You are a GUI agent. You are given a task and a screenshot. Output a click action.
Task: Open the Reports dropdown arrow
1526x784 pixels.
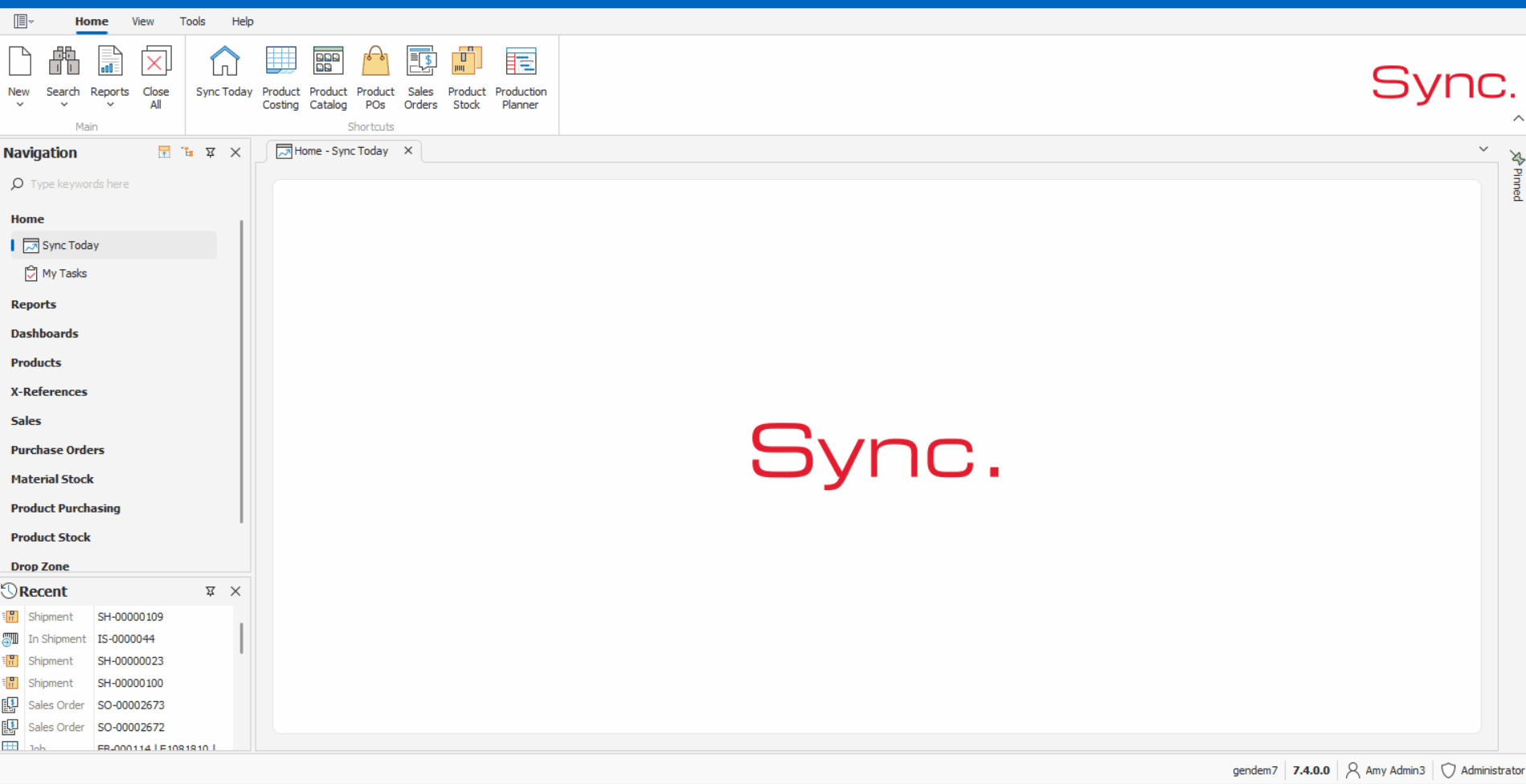[x=109, y=104]
